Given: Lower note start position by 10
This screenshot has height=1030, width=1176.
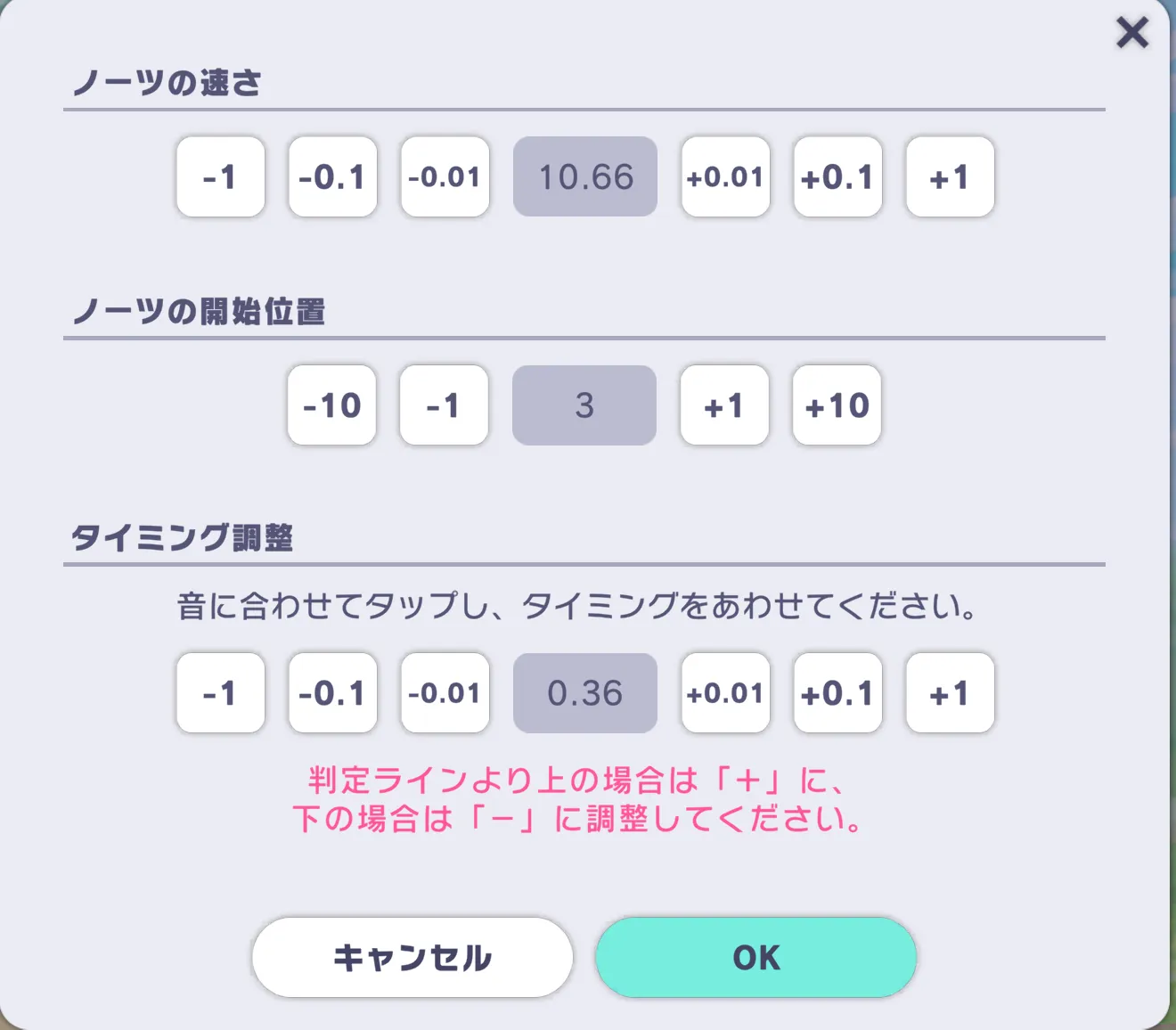Looking at the screenshot, I should (331, 405).
